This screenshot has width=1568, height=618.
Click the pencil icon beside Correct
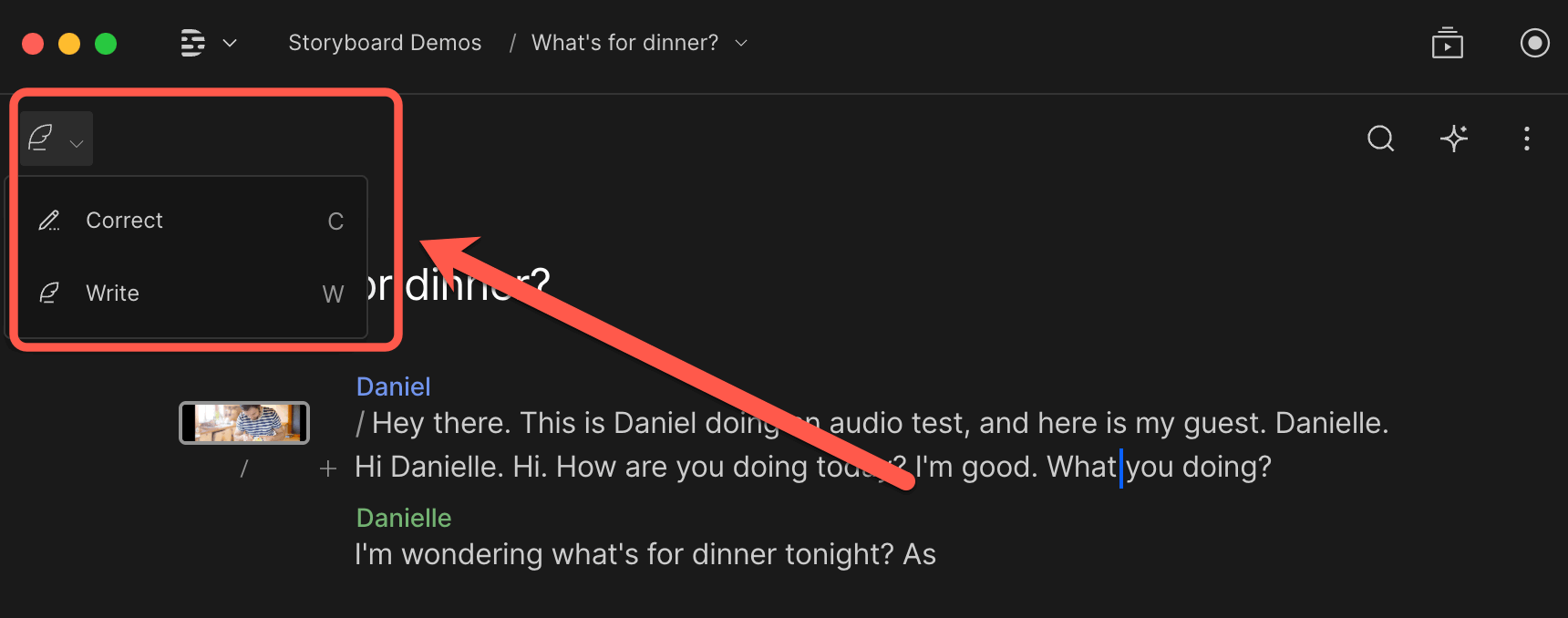(x=49, y=221)
